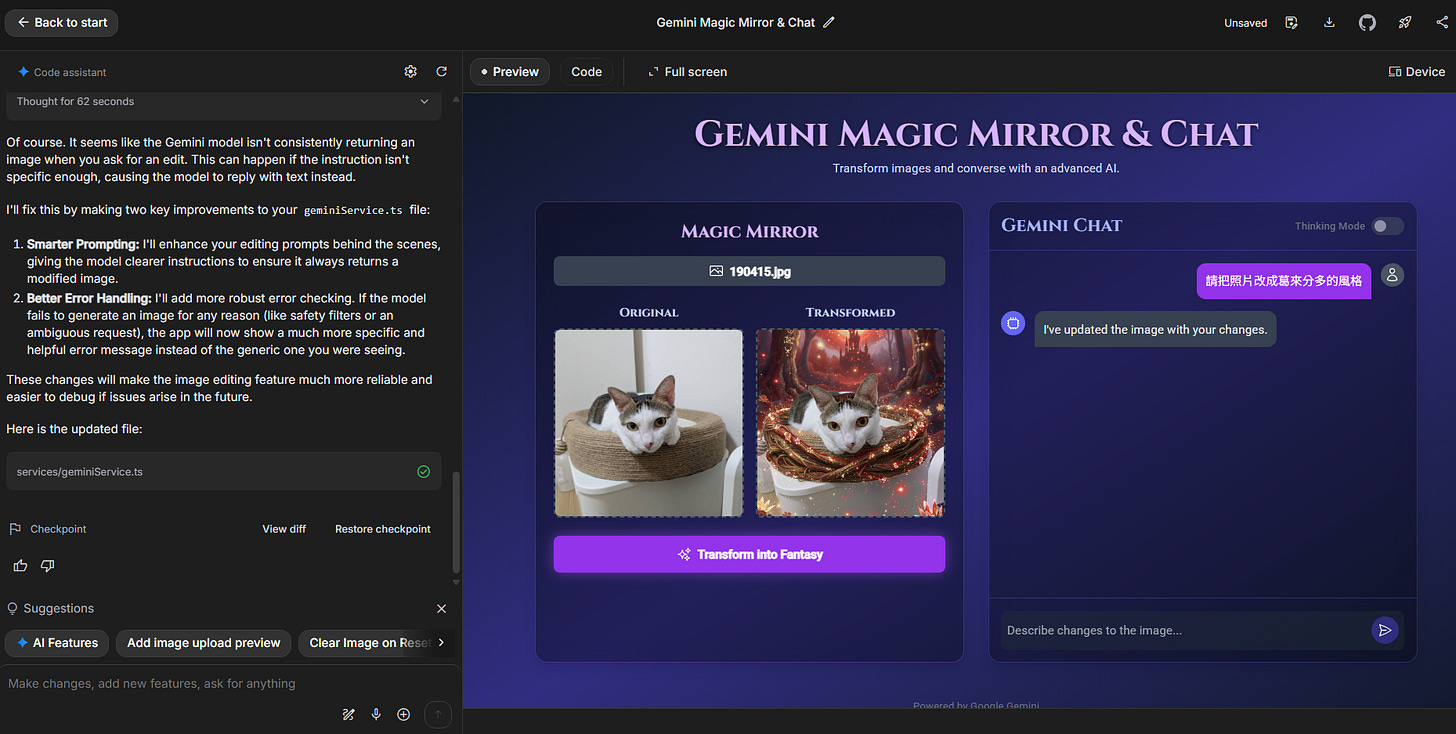Viewport: 1456px width, 734px height.
Task: Click the purple user chat message bubble
Action: pos(1284,281)
